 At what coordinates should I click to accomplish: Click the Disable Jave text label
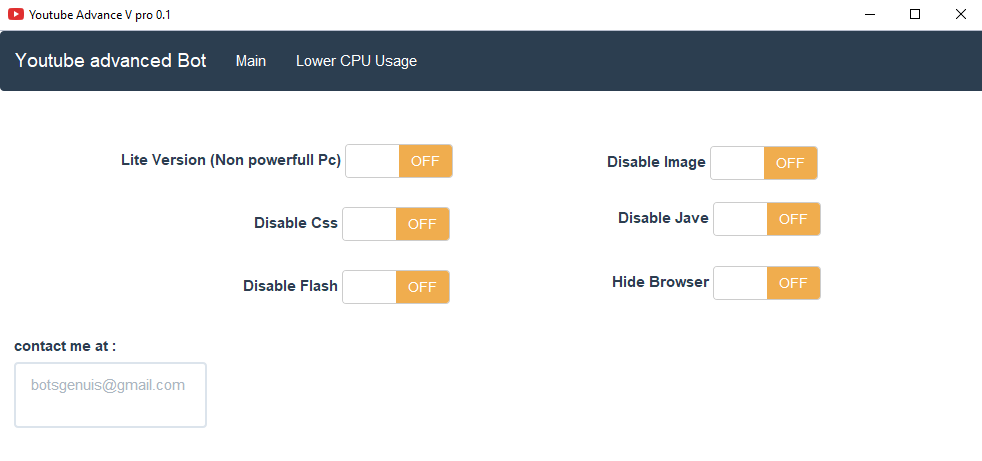tap(663, 218)
